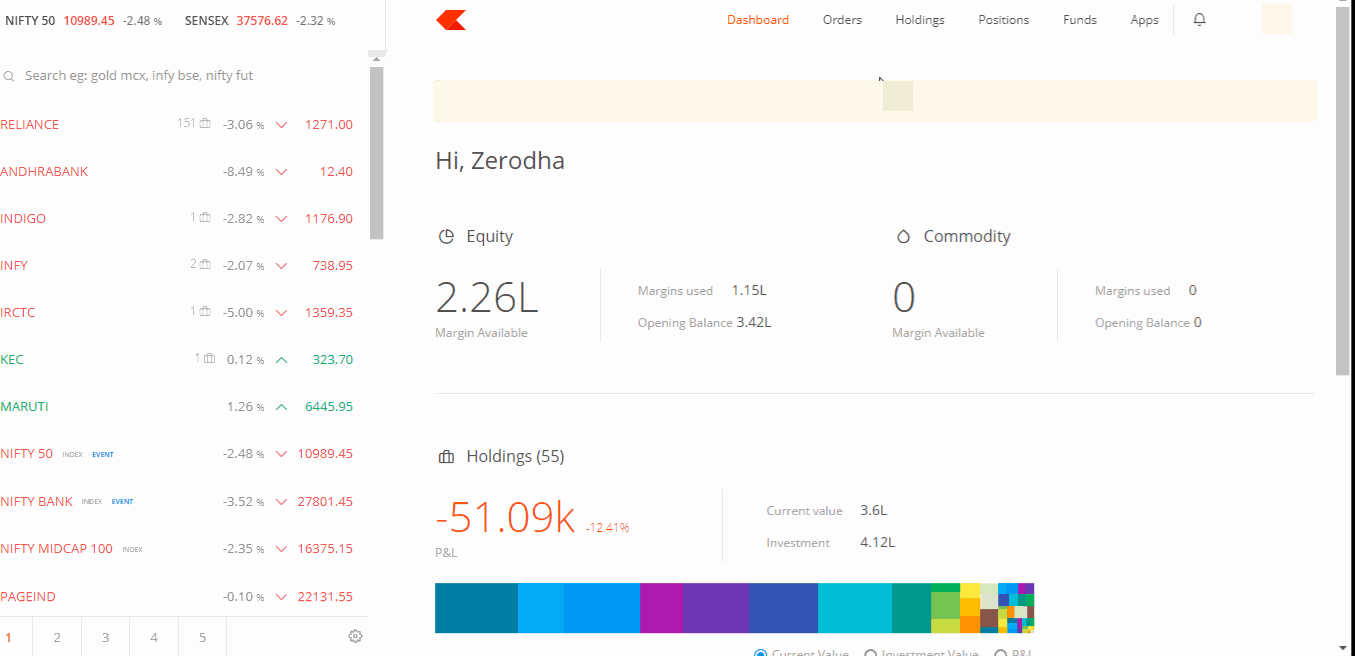Click the down arrow on ANDHRABANK row
Image resolution: width=1355 pixels, height=656 pixels.
tap(281, 172)
